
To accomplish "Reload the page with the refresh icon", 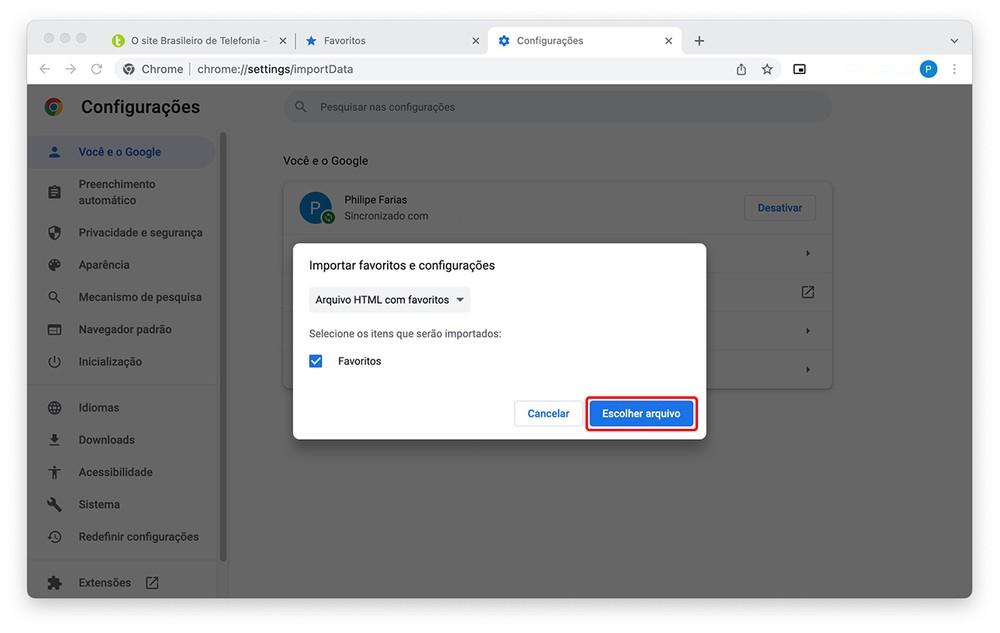I will [x=97, y=69].
